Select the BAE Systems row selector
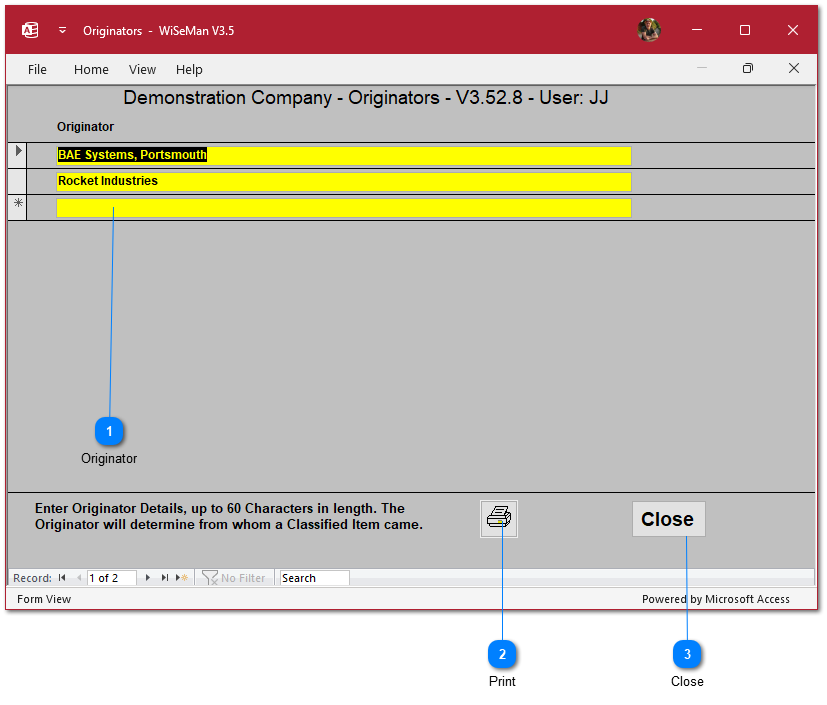Image resolution: width=827 pixels, height=705 pixels. pyautogui.click(x=17, y=155)
